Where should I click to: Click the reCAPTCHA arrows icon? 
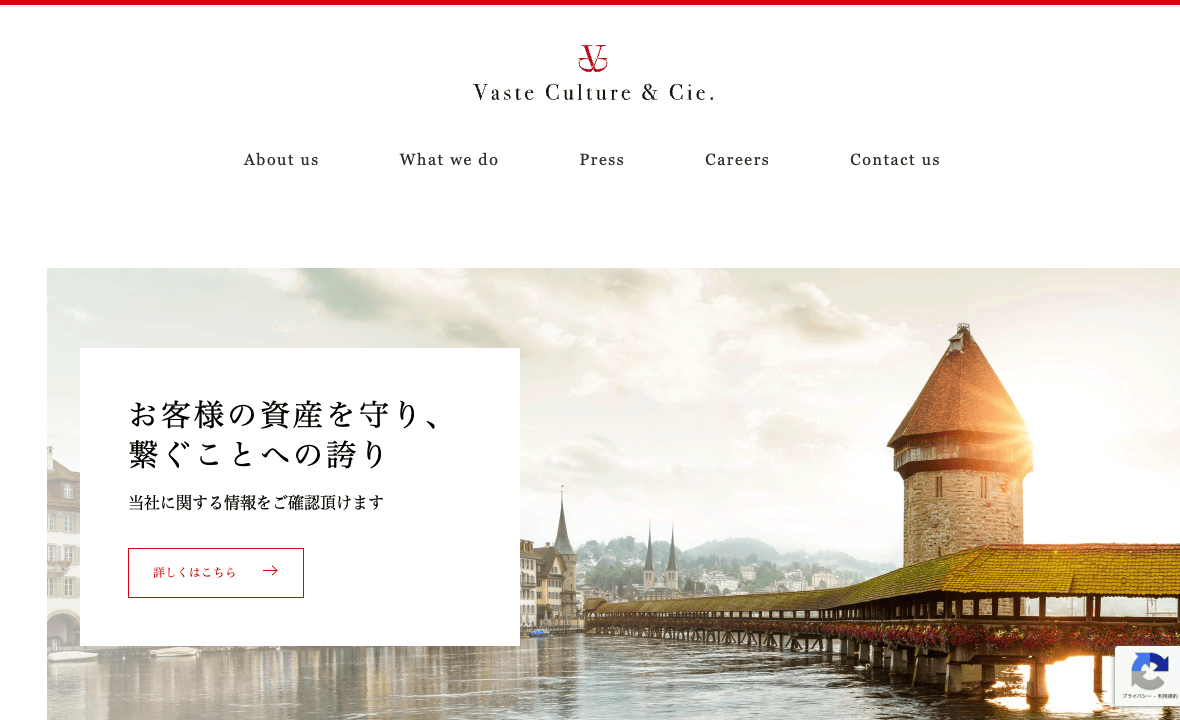coord(1149,671)
